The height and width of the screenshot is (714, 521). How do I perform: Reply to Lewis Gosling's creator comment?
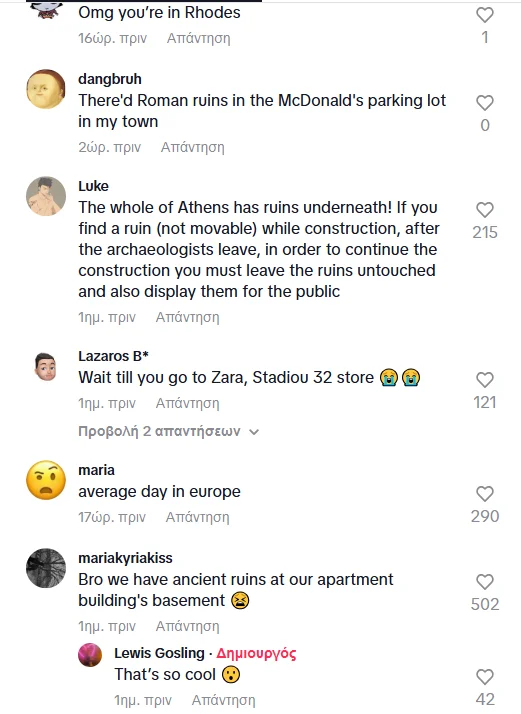pyautogui.click(x=223, y=700)
